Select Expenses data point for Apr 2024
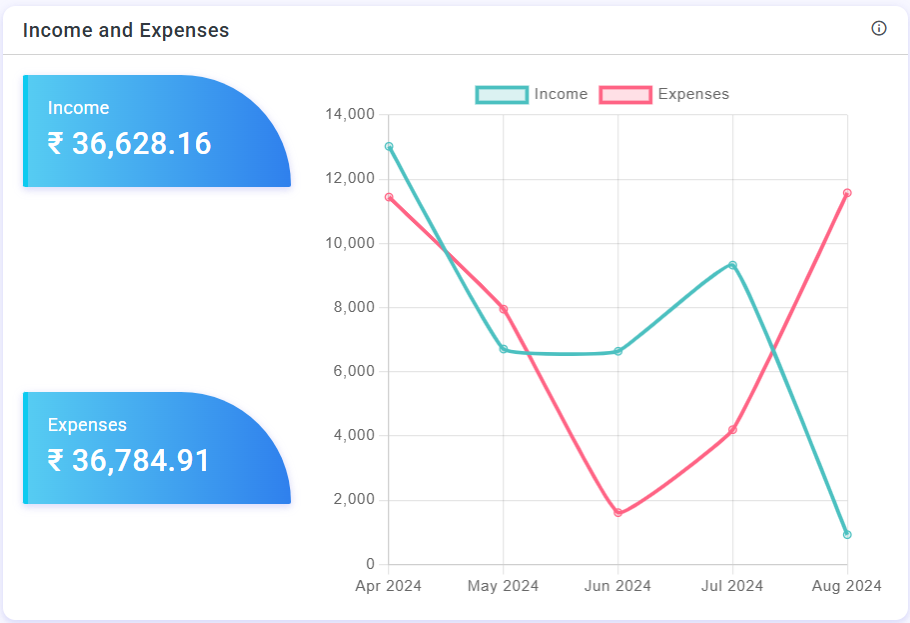910x623 pixels. [x=389, y=197]
